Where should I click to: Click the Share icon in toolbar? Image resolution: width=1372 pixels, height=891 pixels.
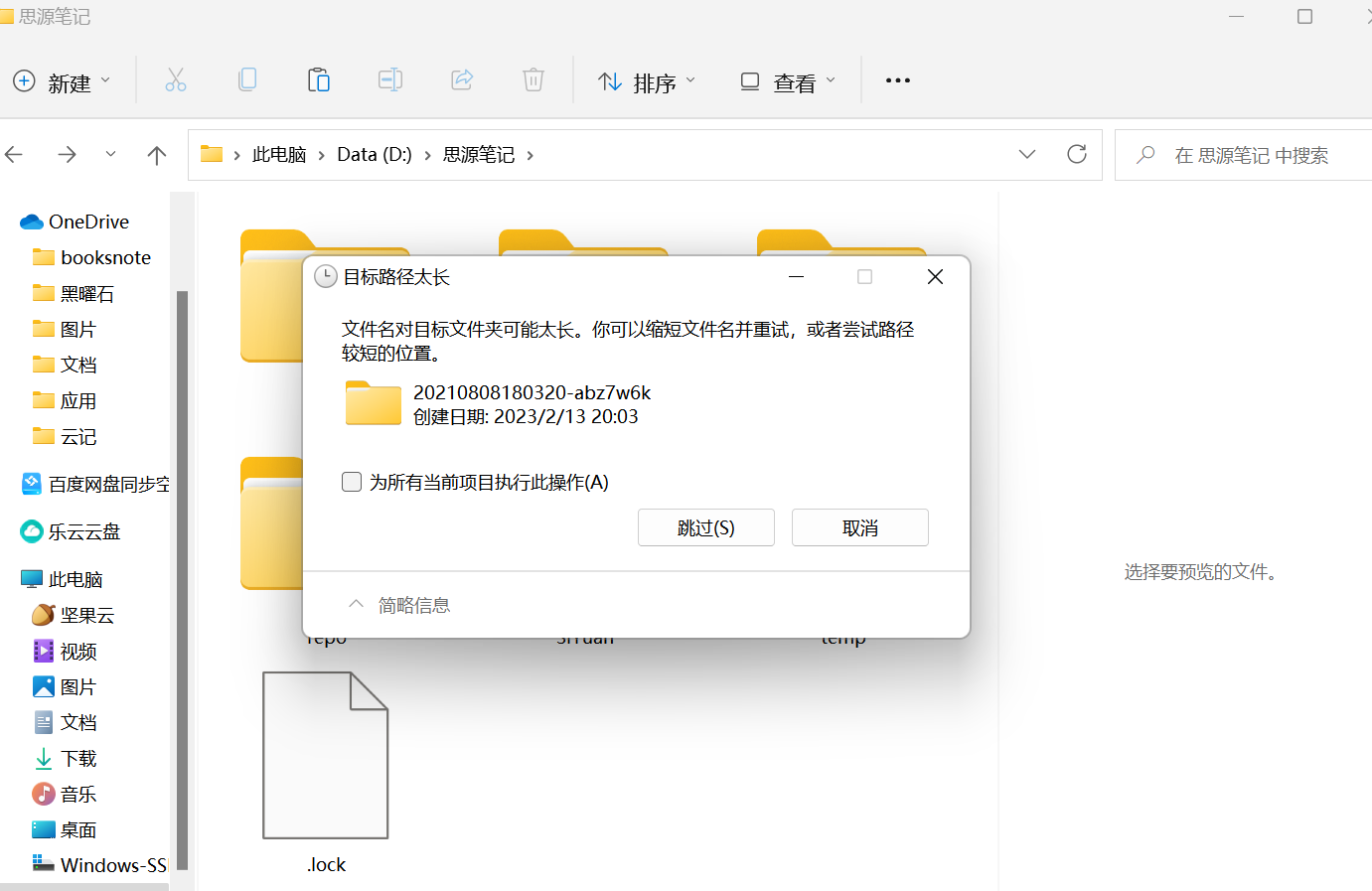[462, 80]
